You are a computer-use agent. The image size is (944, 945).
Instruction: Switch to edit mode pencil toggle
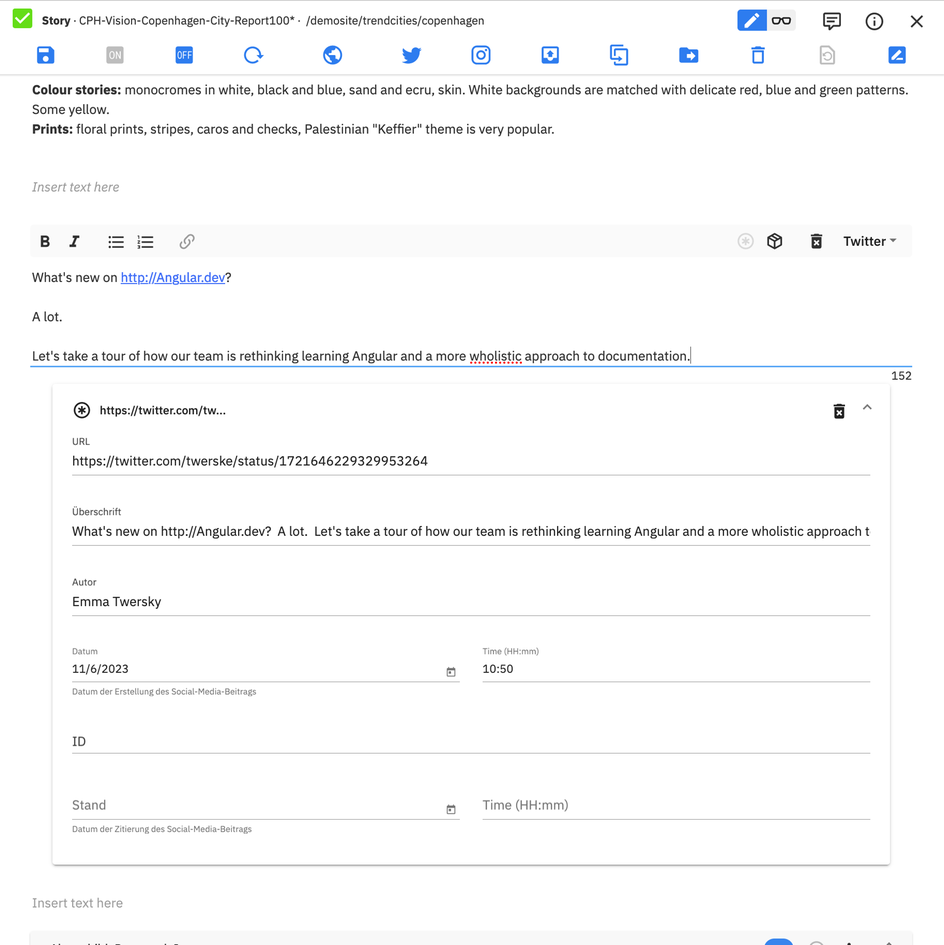pos(752,20)
